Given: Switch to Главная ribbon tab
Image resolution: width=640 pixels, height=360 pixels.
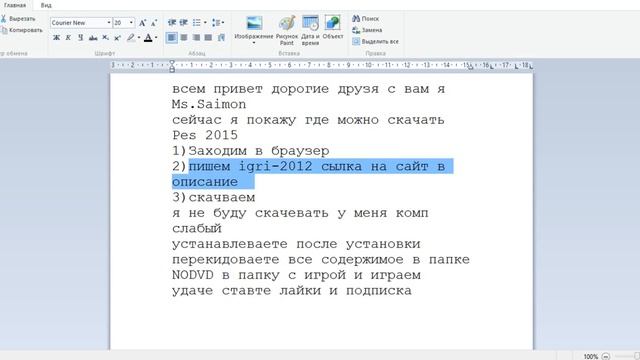Looking at the screenshot, I should click(x=15, y=5).
